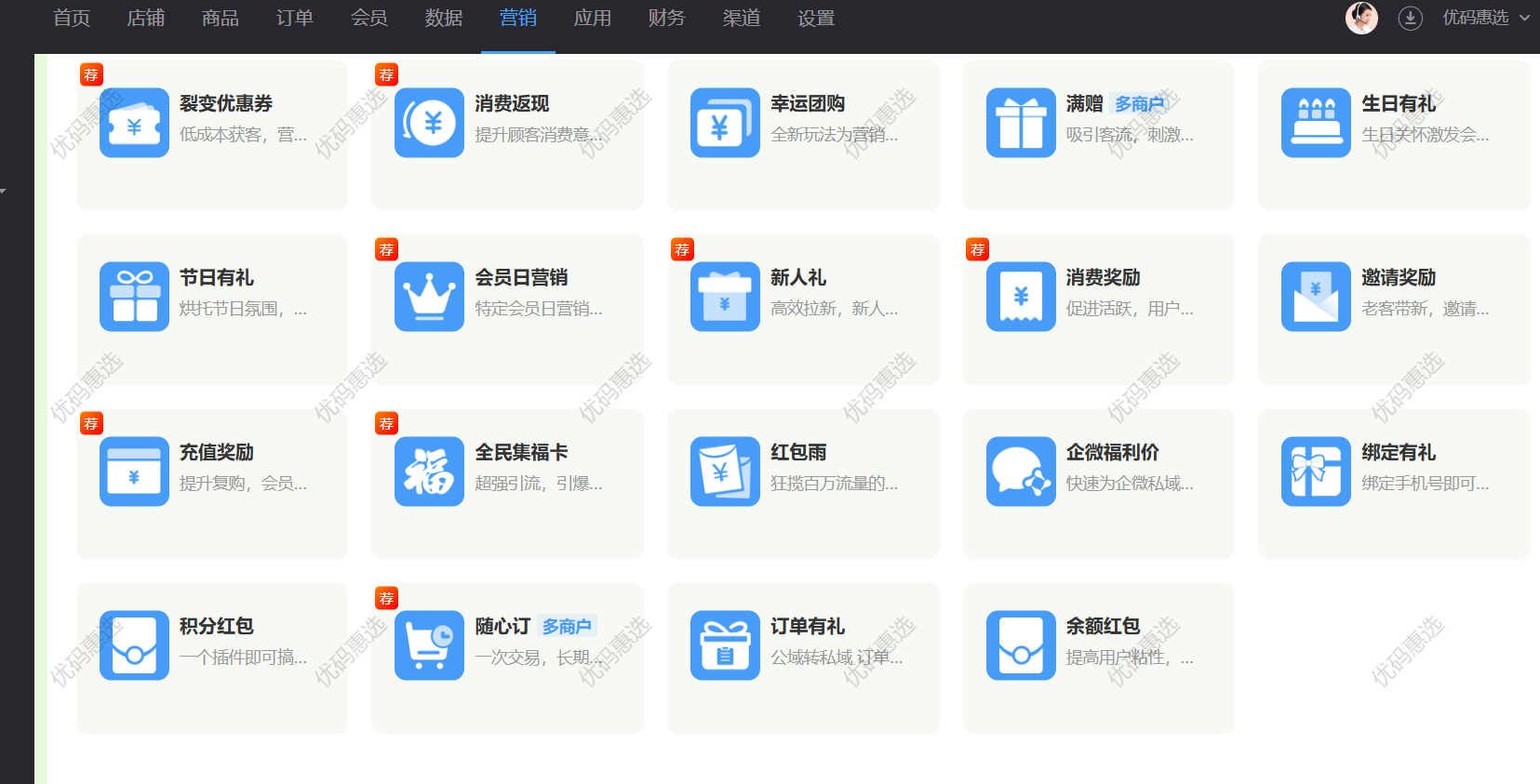The image size is (1540, 784).
Task: Click the 裂变优惠券 coupon icon
Action: click(134, 123)
